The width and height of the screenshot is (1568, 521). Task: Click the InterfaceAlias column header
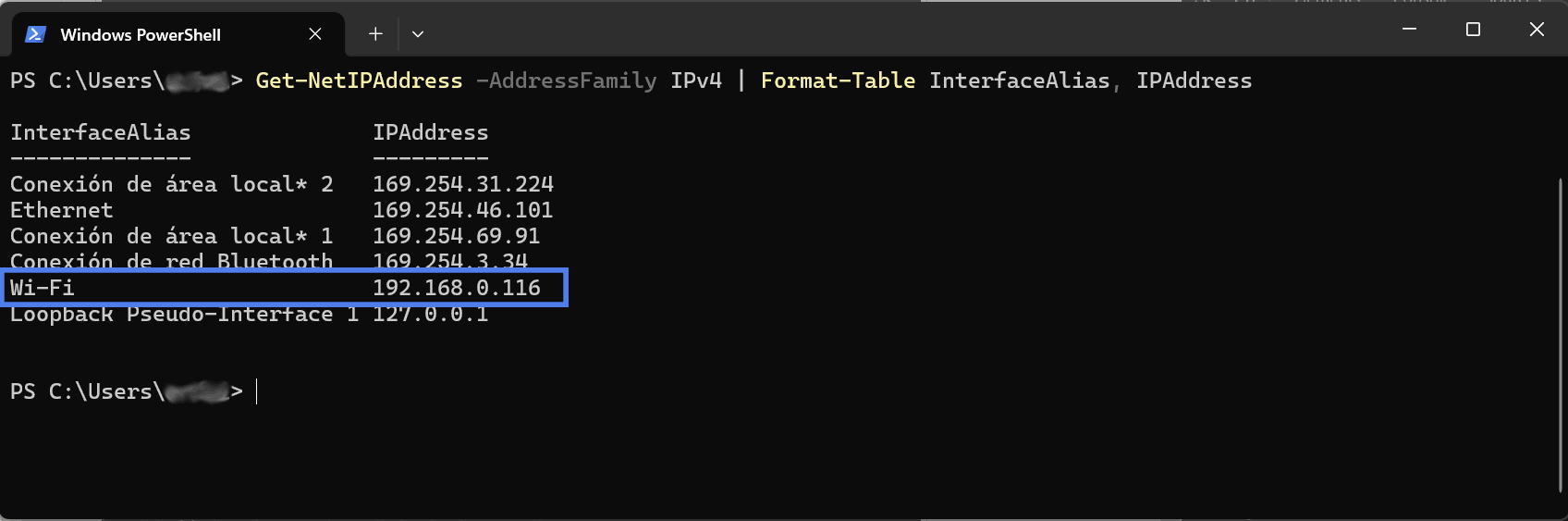coord(101,132)
